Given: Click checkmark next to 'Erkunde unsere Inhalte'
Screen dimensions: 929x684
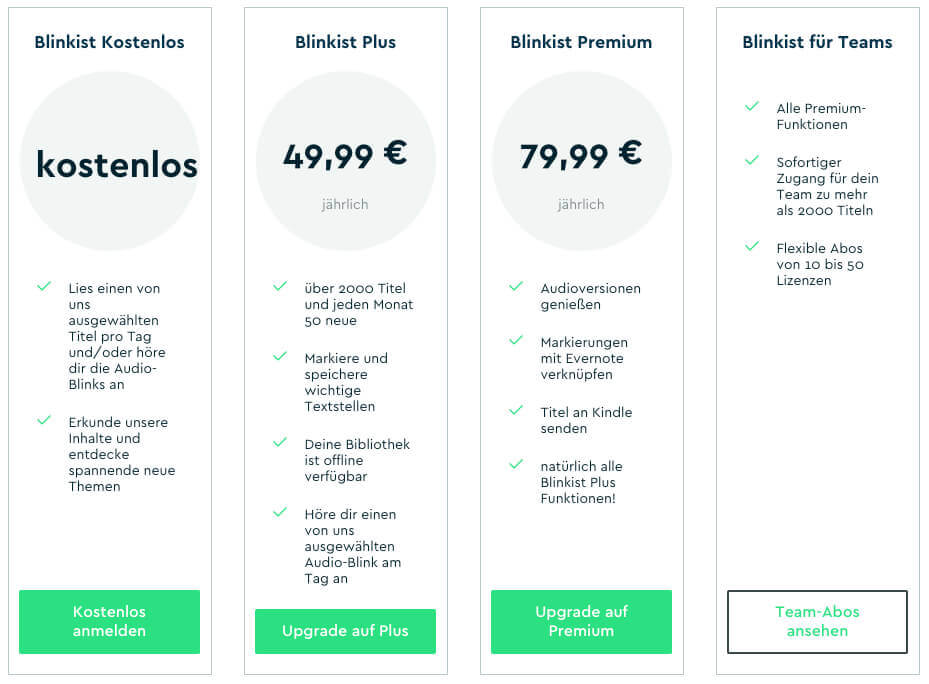Looking at the screenshot, I should (x=44, y=420).
